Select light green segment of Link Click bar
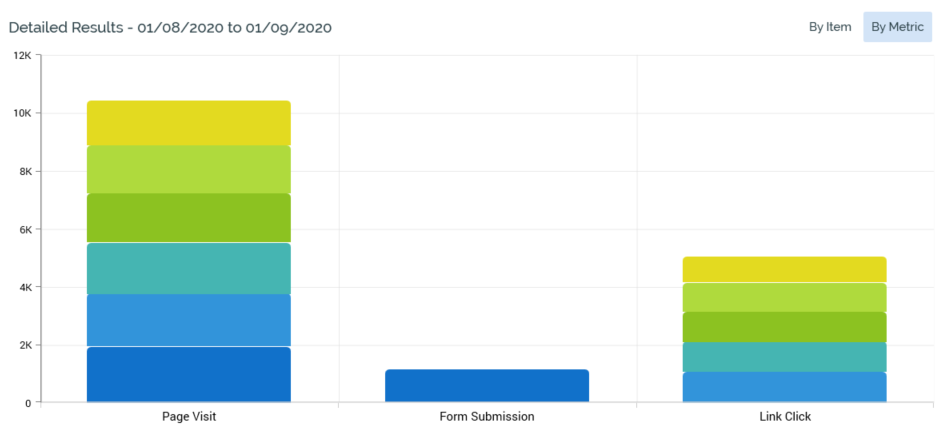Viewport: 943px width, 434px height. tap(784, 297)
